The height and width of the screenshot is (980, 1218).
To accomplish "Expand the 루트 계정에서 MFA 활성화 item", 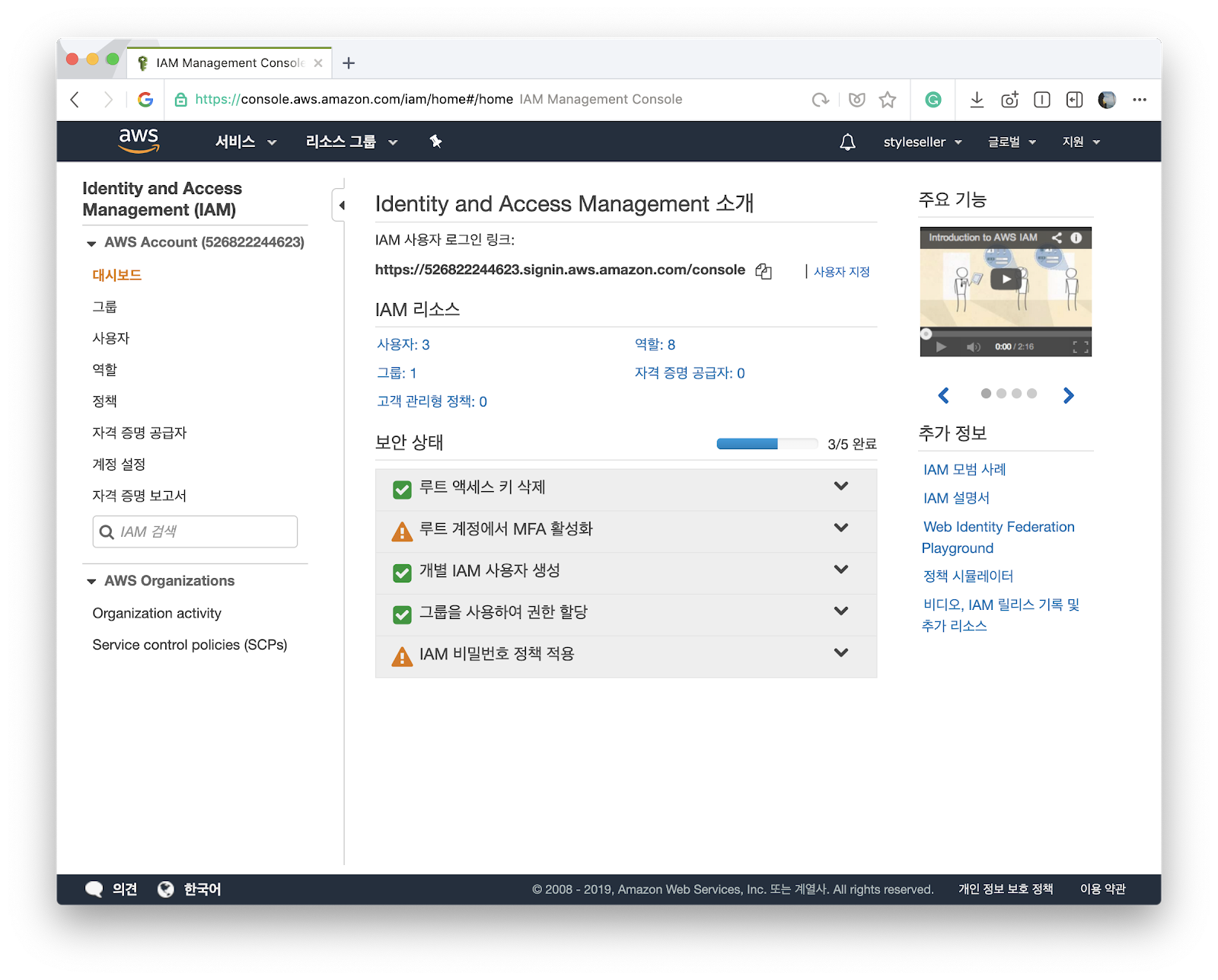I will 626,531.
